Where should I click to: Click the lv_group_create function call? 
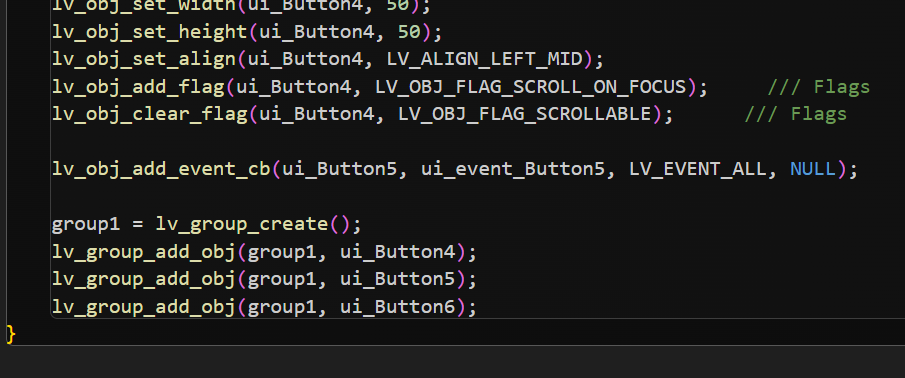(x=242, y=224)
